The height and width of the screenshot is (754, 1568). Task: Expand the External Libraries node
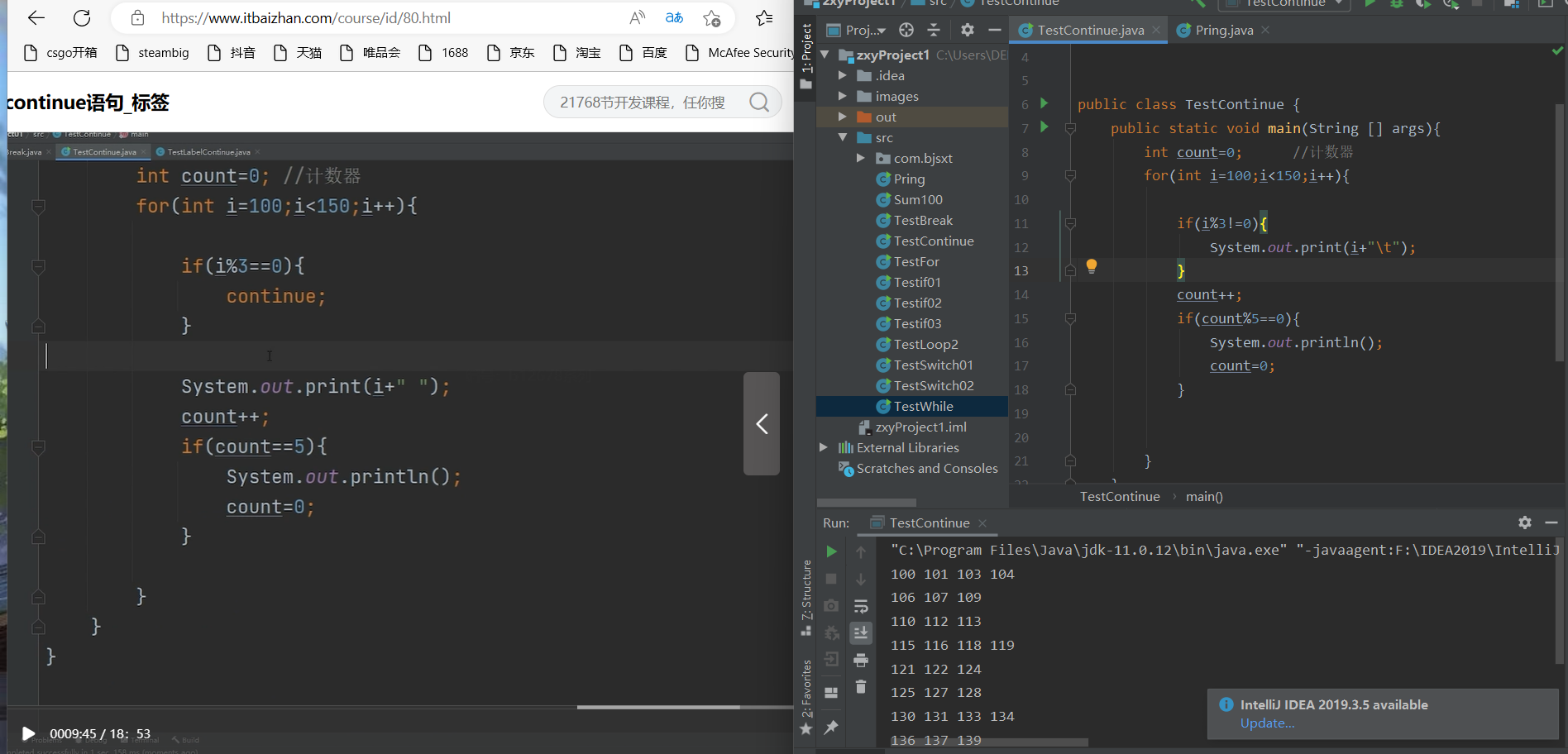click(x=824, y=447)
